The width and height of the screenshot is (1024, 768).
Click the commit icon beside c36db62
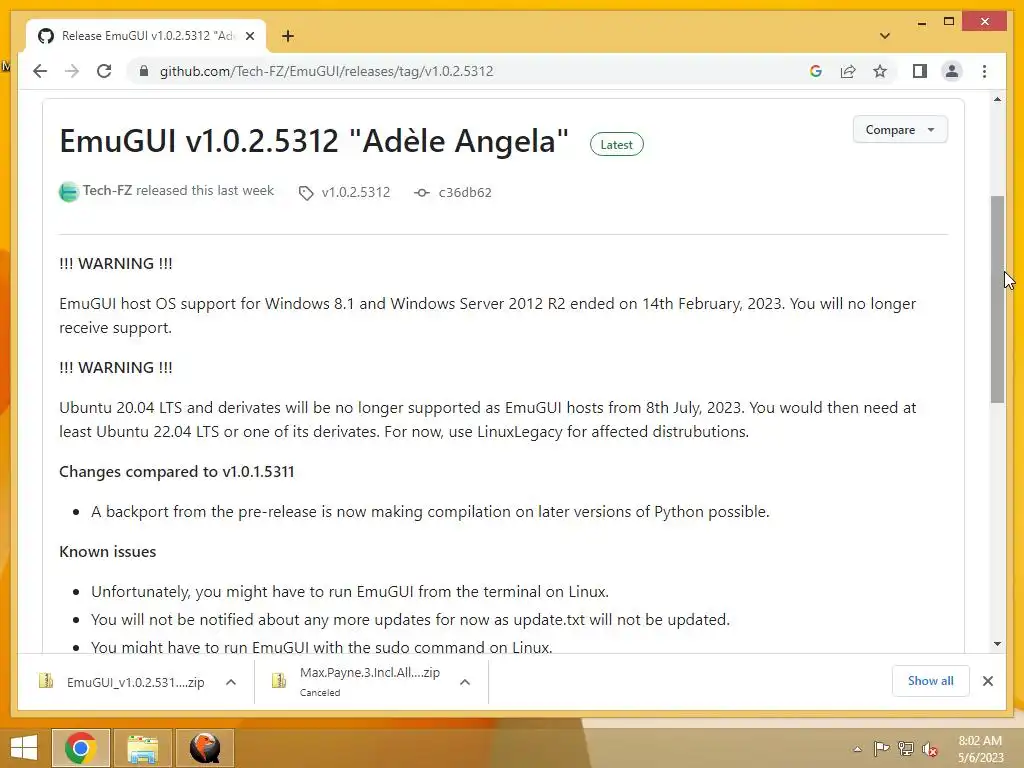tap(422, 193)
